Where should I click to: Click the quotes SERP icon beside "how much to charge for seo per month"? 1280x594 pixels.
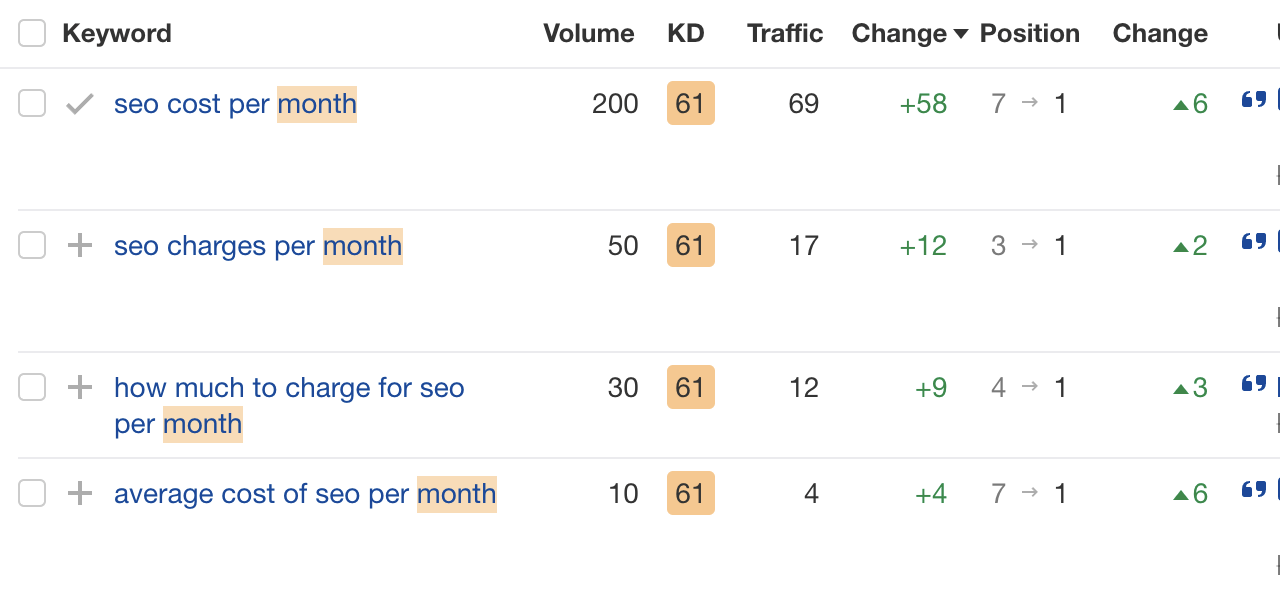[x=1255, y=382]
